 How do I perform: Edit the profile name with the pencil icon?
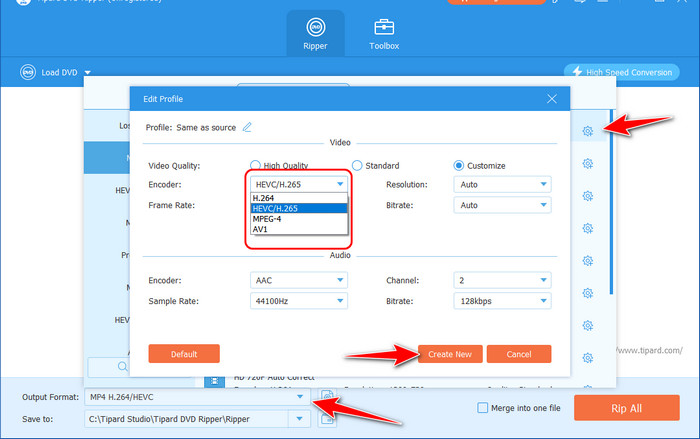(x=247, y=127)
